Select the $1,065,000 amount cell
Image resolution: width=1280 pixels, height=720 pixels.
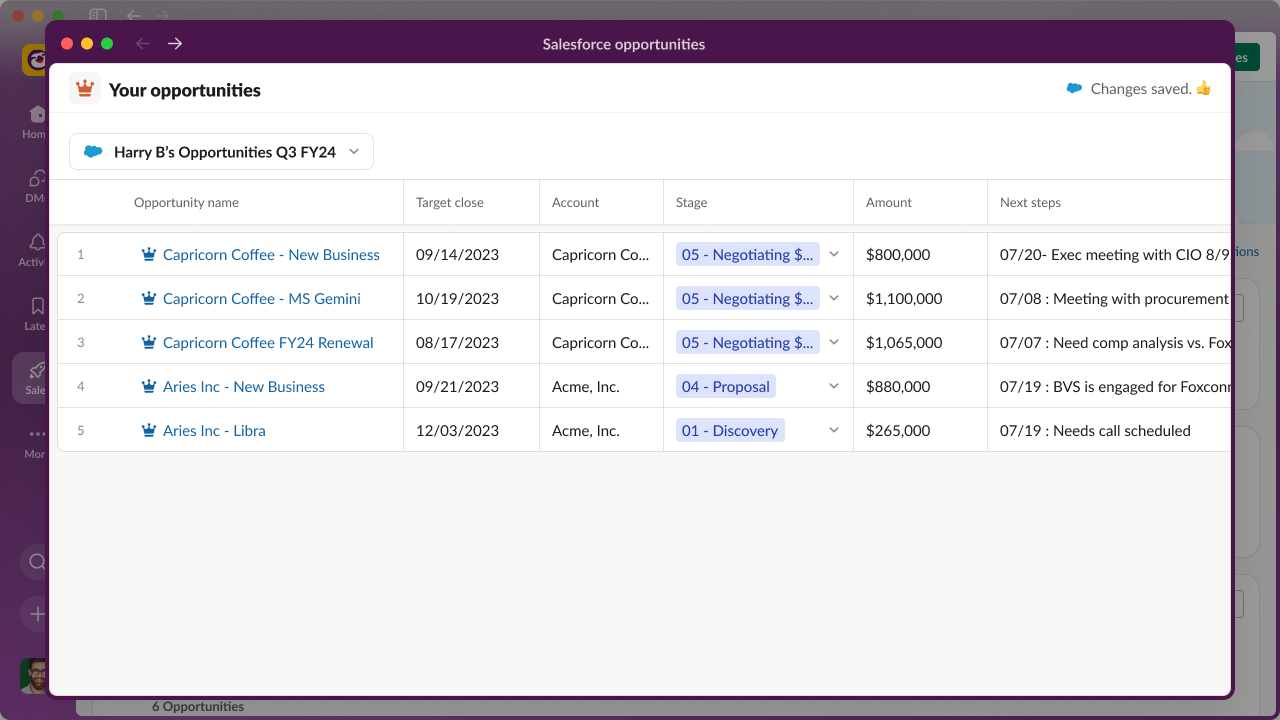pyautogui.click(x=920, y=343)
